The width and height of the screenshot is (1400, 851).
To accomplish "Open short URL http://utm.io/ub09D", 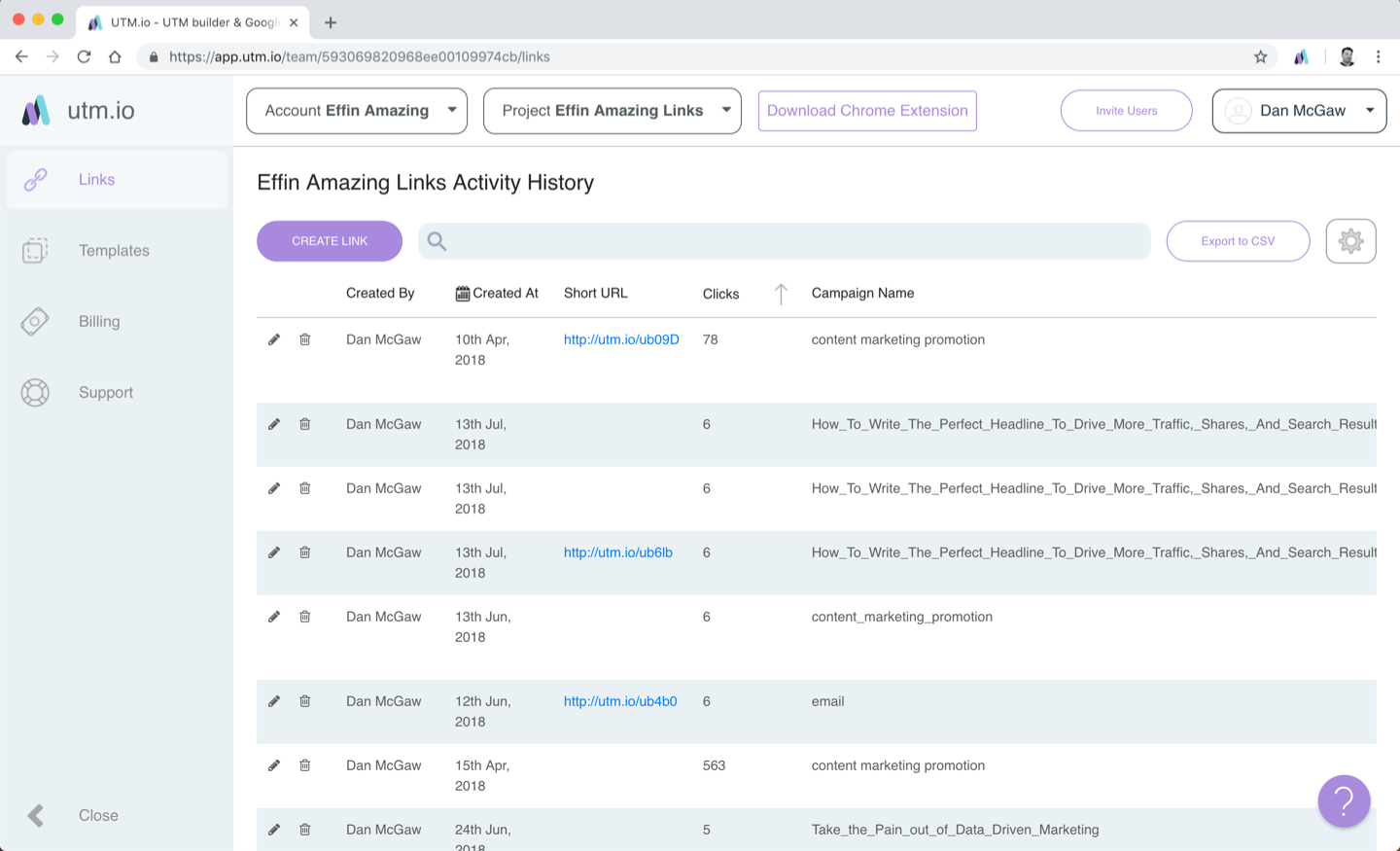I will coord(621,339).
